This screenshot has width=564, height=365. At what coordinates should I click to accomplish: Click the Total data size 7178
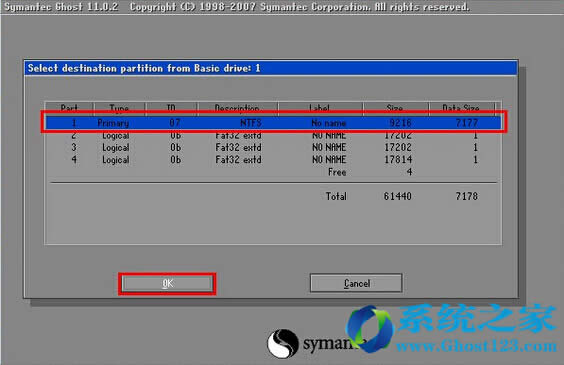pos(467,196)
